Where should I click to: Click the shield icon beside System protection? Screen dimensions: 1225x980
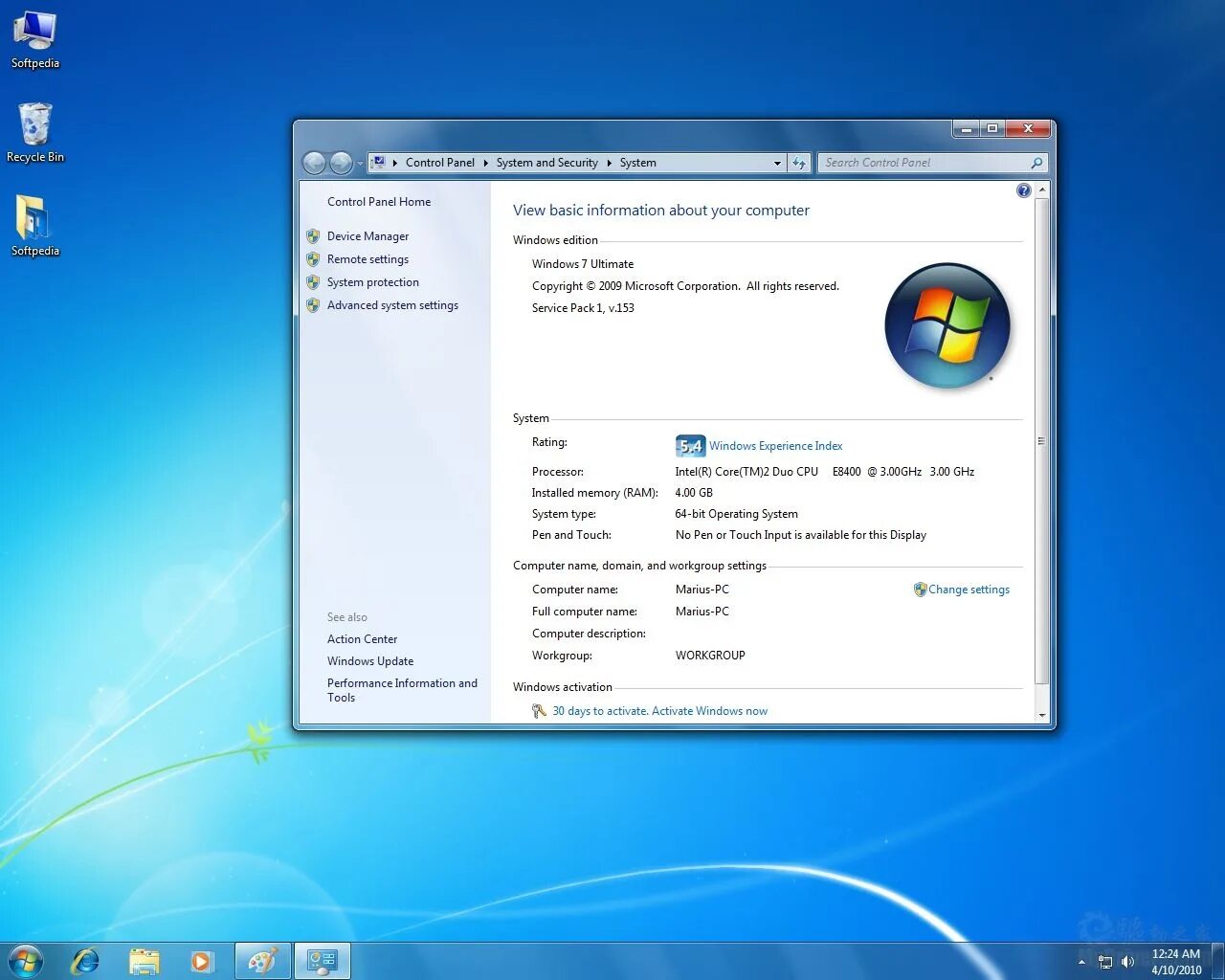[x=313, y=282]
